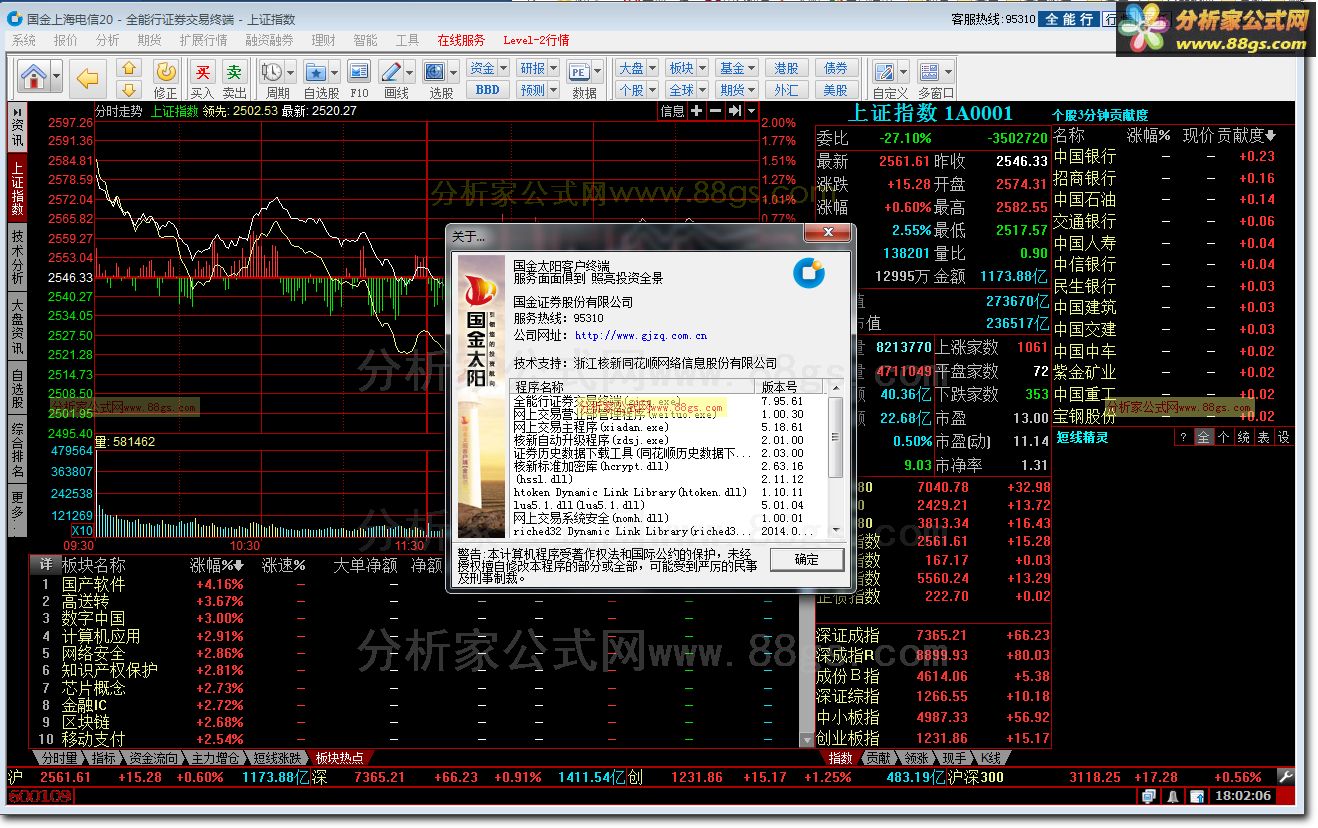
Task: Open the 报价 menu
Action: (x=65, y=40)
